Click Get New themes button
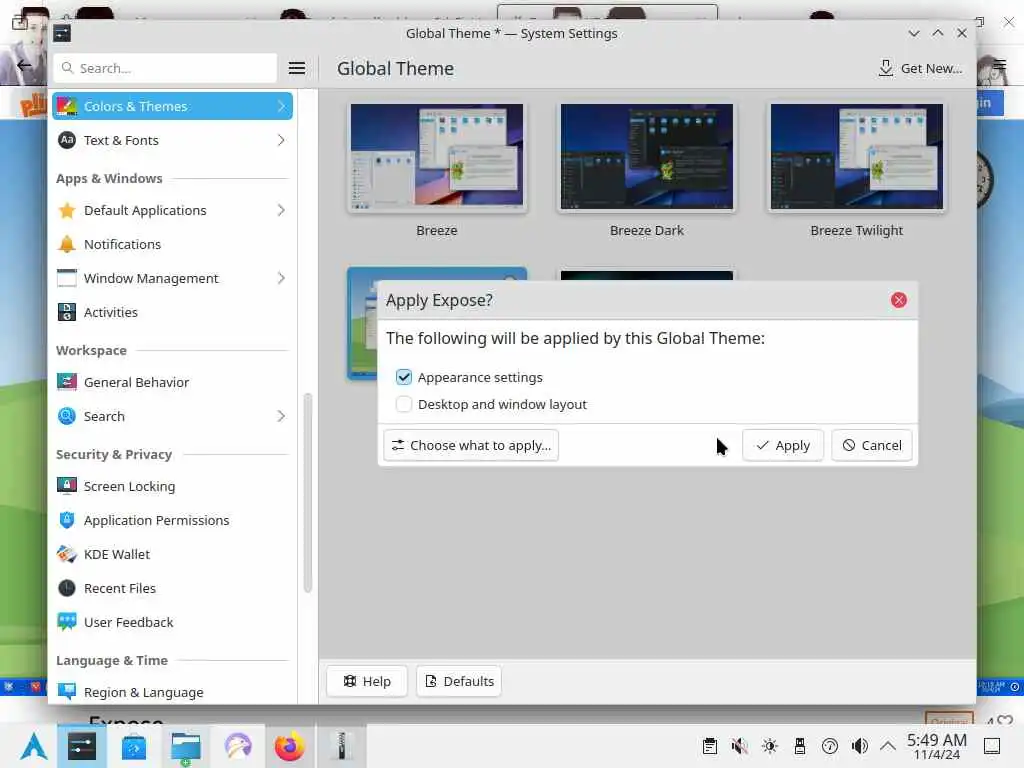The image size is (1024, 768). [x=920, y=68]
